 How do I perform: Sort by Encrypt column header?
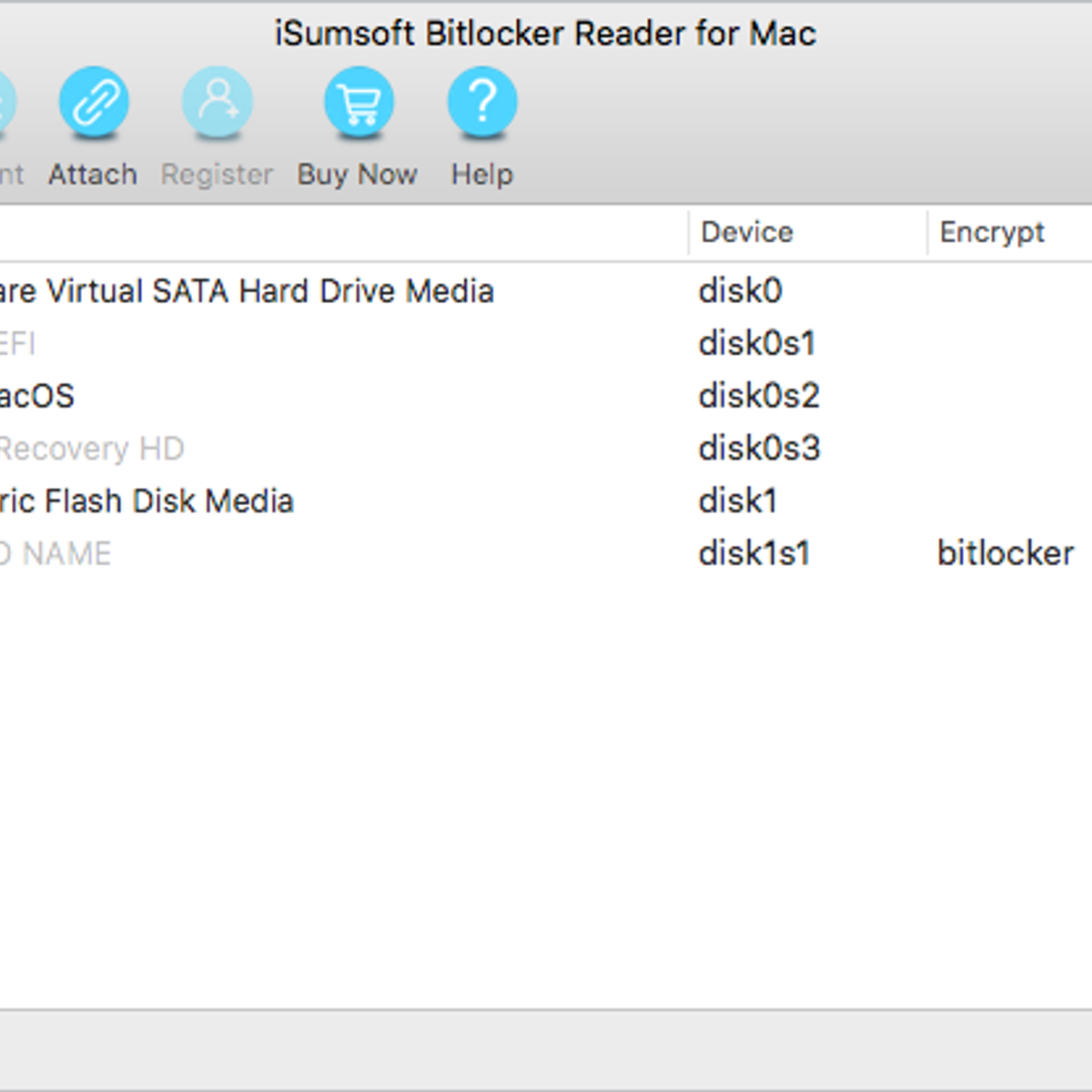[992, 232]
